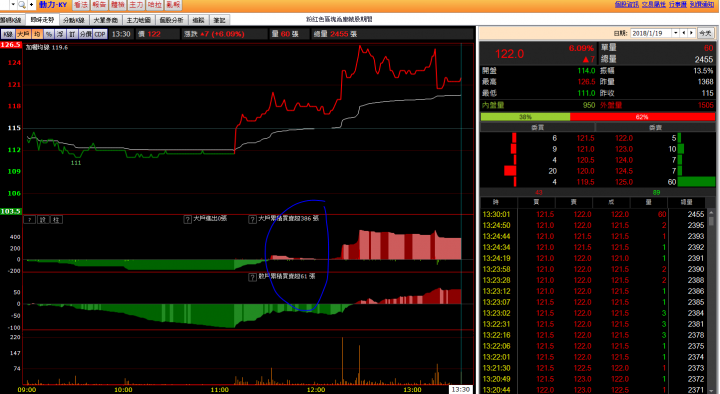This screenshot has height=394, width=720.
Task: Switch to the 分點K線 tab
Action: [73, 20]
